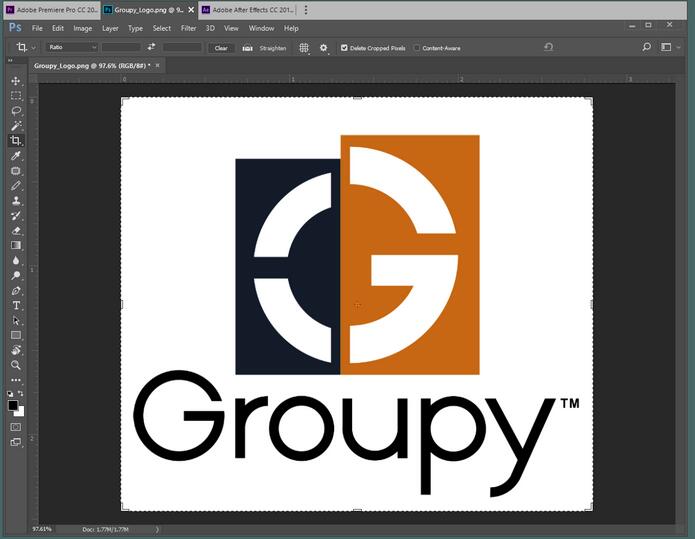
Task: Click the Straighten text button
Action: 273,48
